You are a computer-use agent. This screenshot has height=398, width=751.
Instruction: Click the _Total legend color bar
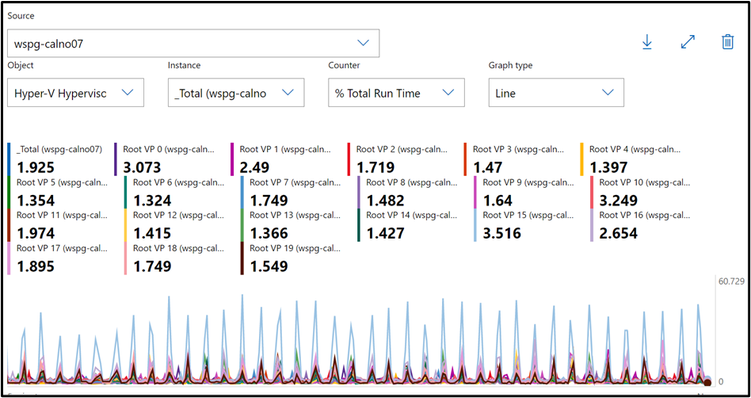[10, 159]
